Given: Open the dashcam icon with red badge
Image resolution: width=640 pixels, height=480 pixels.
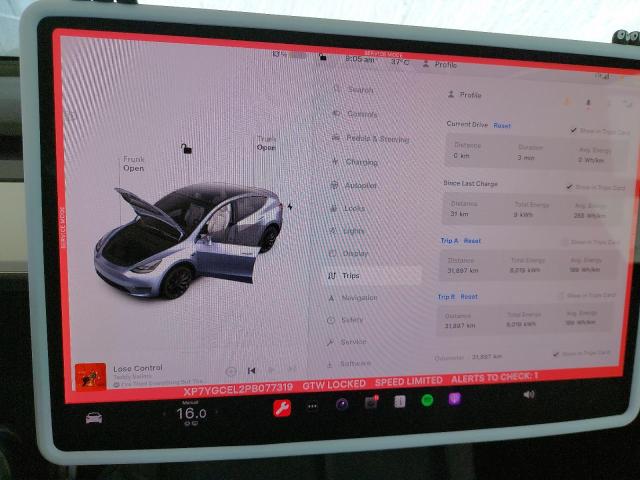Looking at the screenshot, I should point(371,402).
